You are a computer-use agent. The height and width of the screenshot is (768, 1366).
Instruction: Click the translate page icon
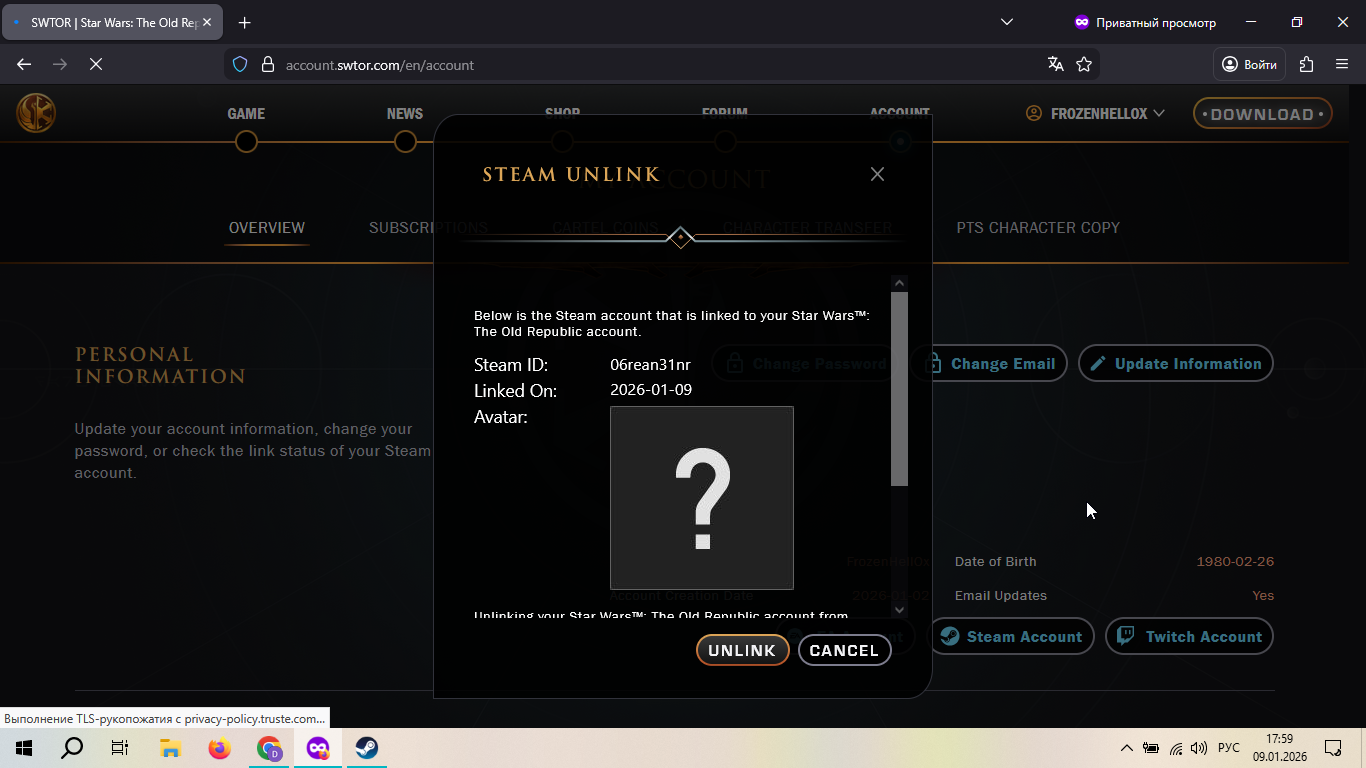[x=1055, y=64]
